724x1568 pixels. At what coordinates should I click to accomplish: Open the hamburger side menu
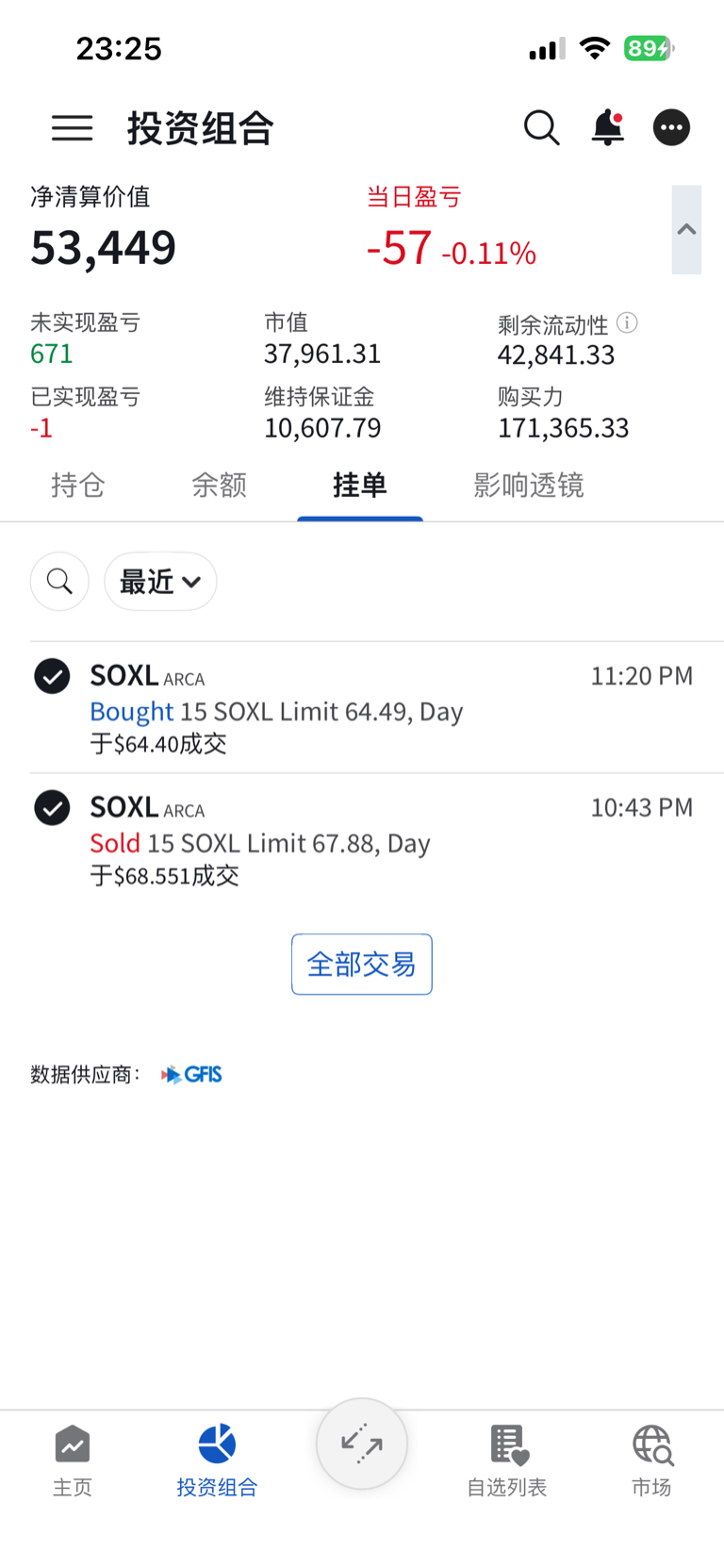[72, 127]
